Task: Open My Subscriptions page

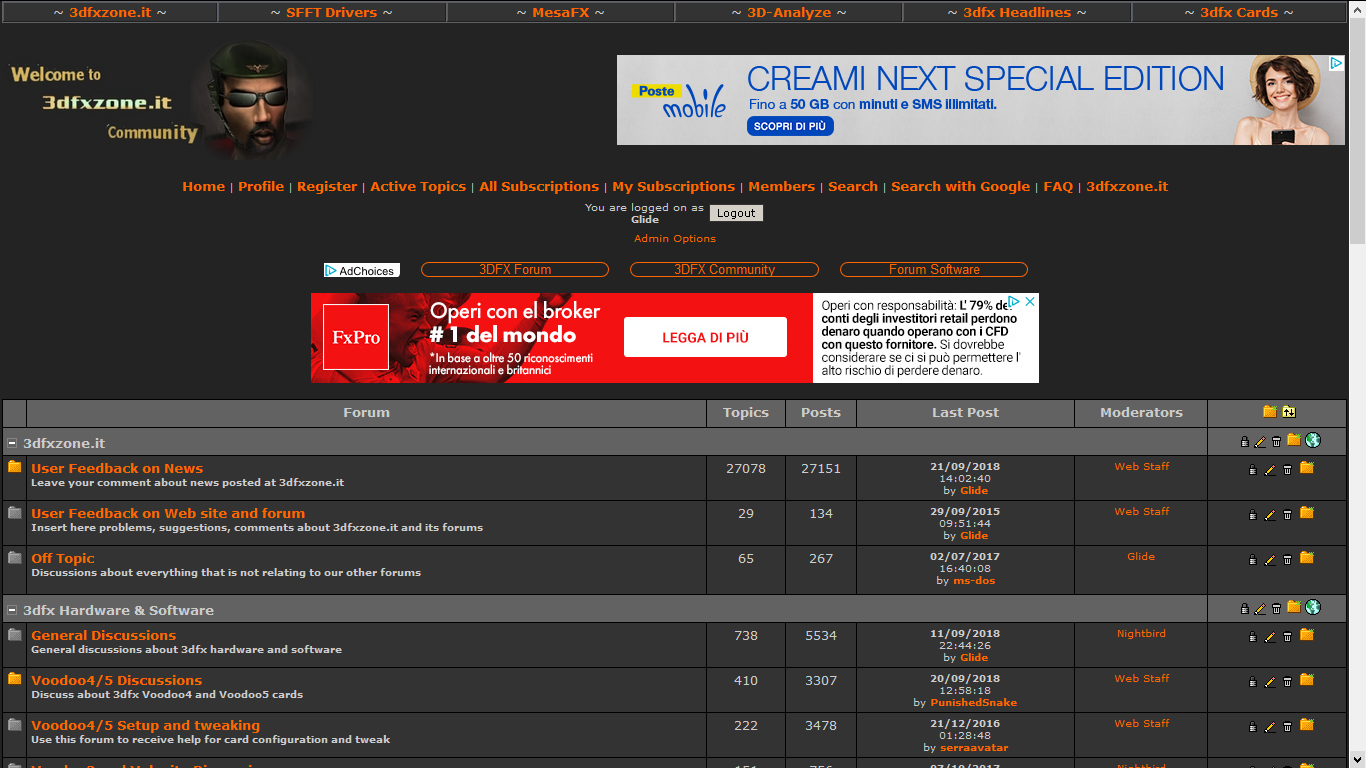Action: click(674, 186)
